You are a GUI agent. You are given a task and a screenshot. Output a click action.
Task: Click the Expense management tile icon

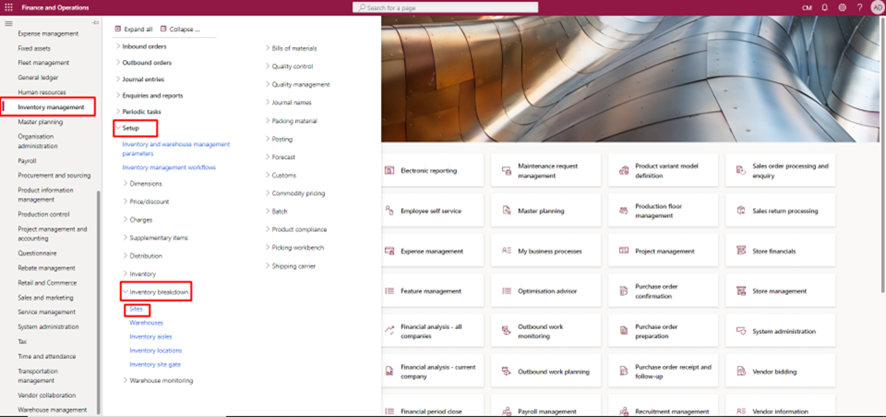389,251
